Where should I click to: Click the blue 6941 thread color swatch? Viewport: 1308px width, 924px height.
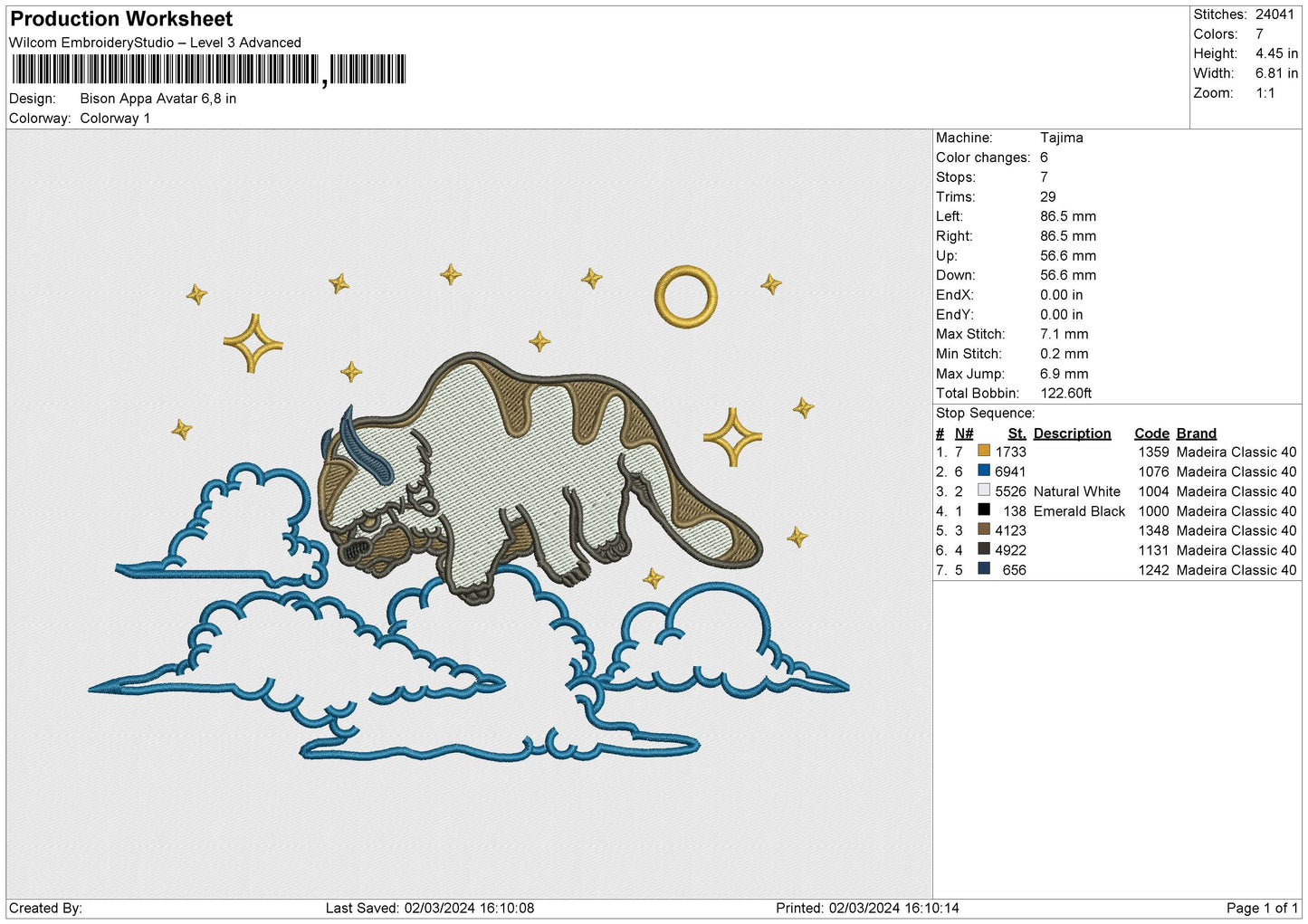(x=984, y=471)
